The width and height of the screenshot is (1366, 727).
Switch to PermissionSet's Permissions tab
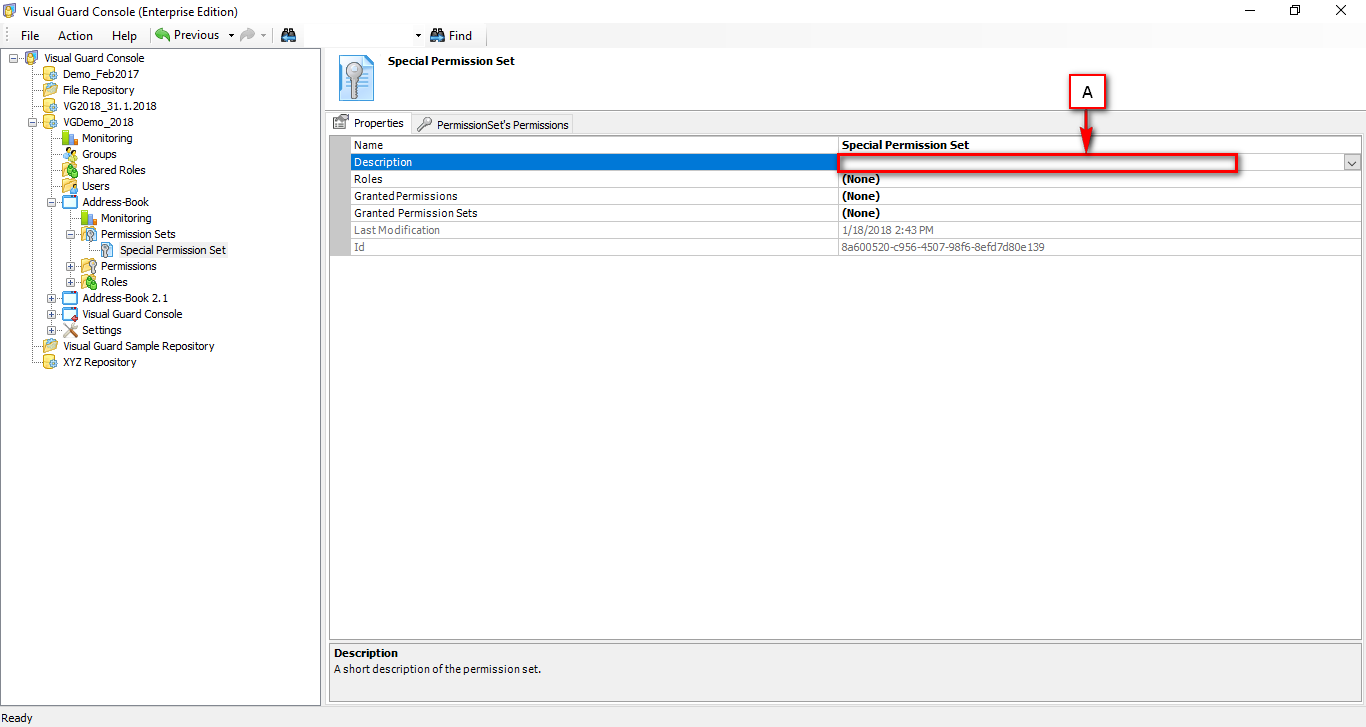[x=493, y=125]
